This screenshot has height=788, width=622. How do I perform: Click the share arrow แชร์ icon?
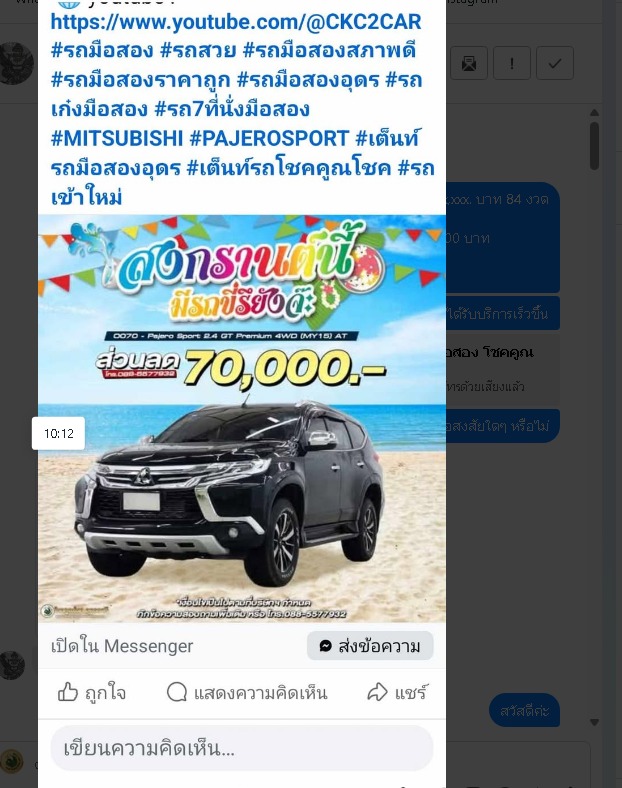[x=377, y=692]
